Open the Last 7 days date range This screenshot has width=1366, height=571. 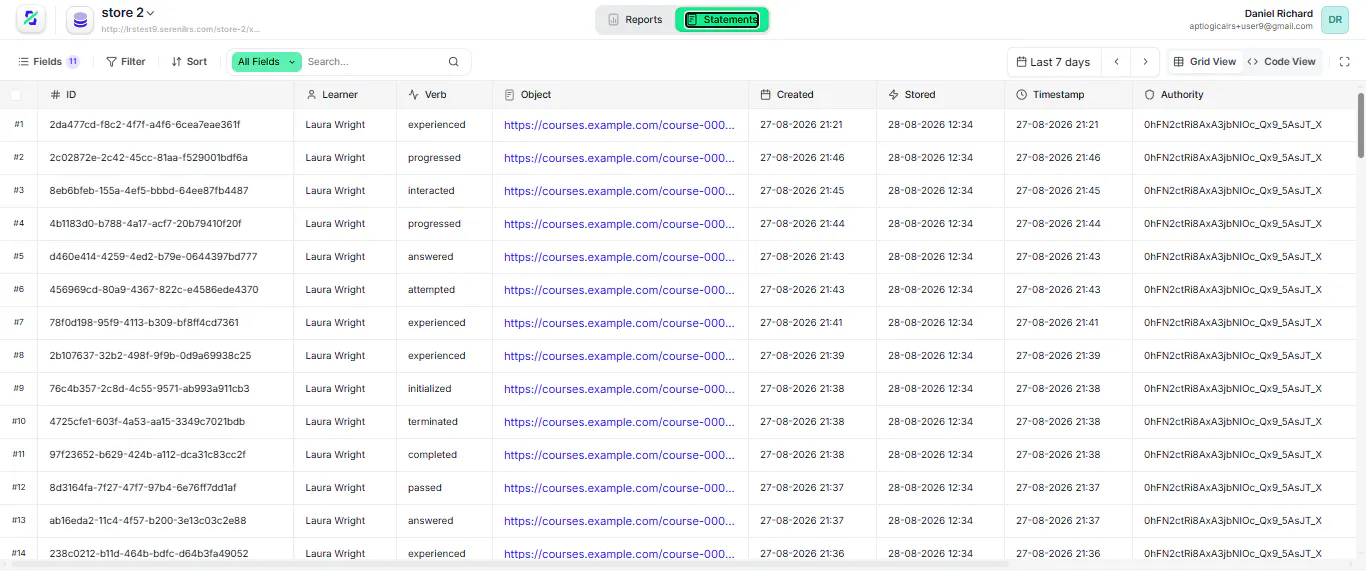pyautogui.click(x=1053, y=62)
